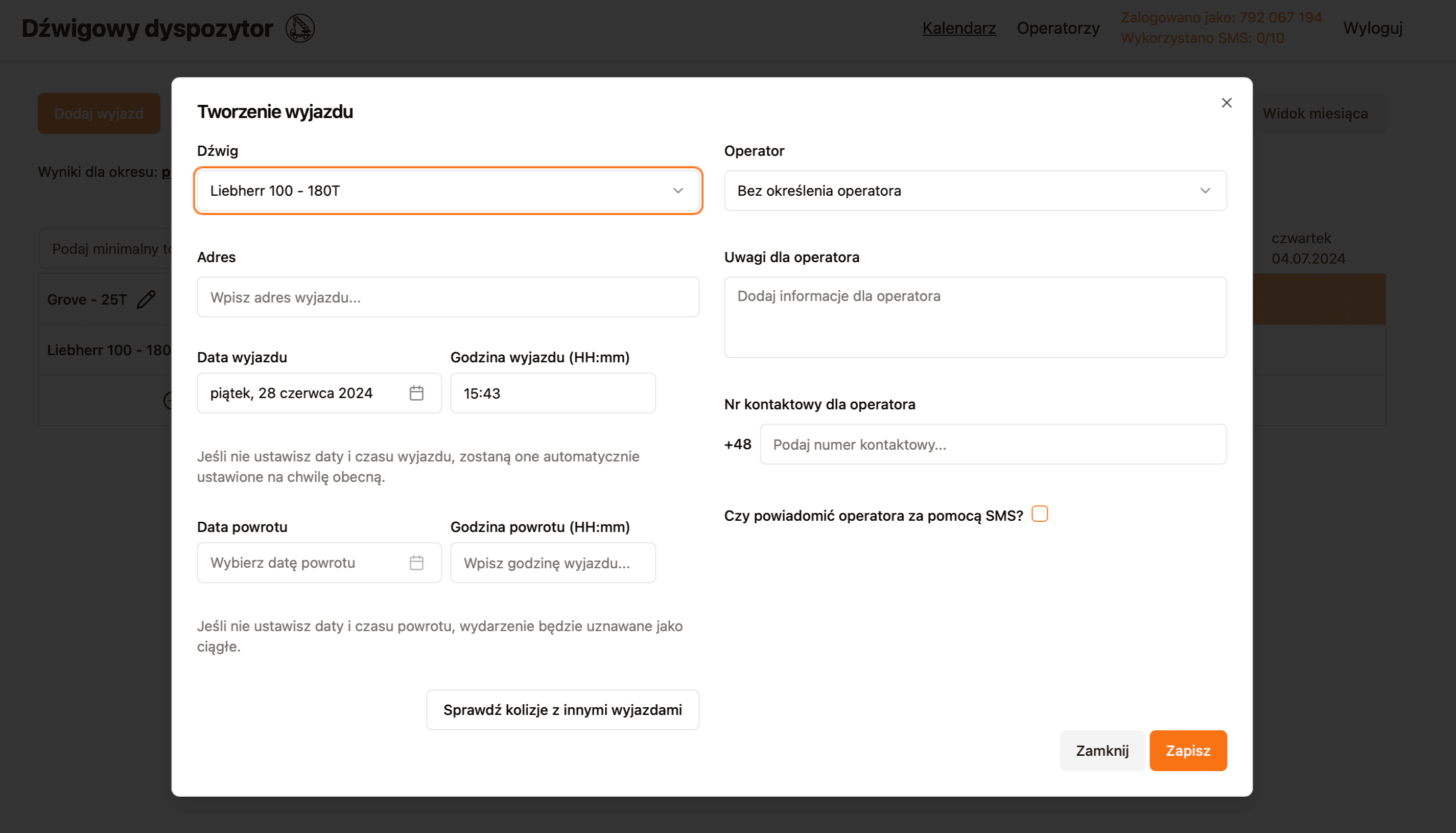
Task: Click the Dodaj wyjazd button behind the dialog
Action: [x=99, y=113]
